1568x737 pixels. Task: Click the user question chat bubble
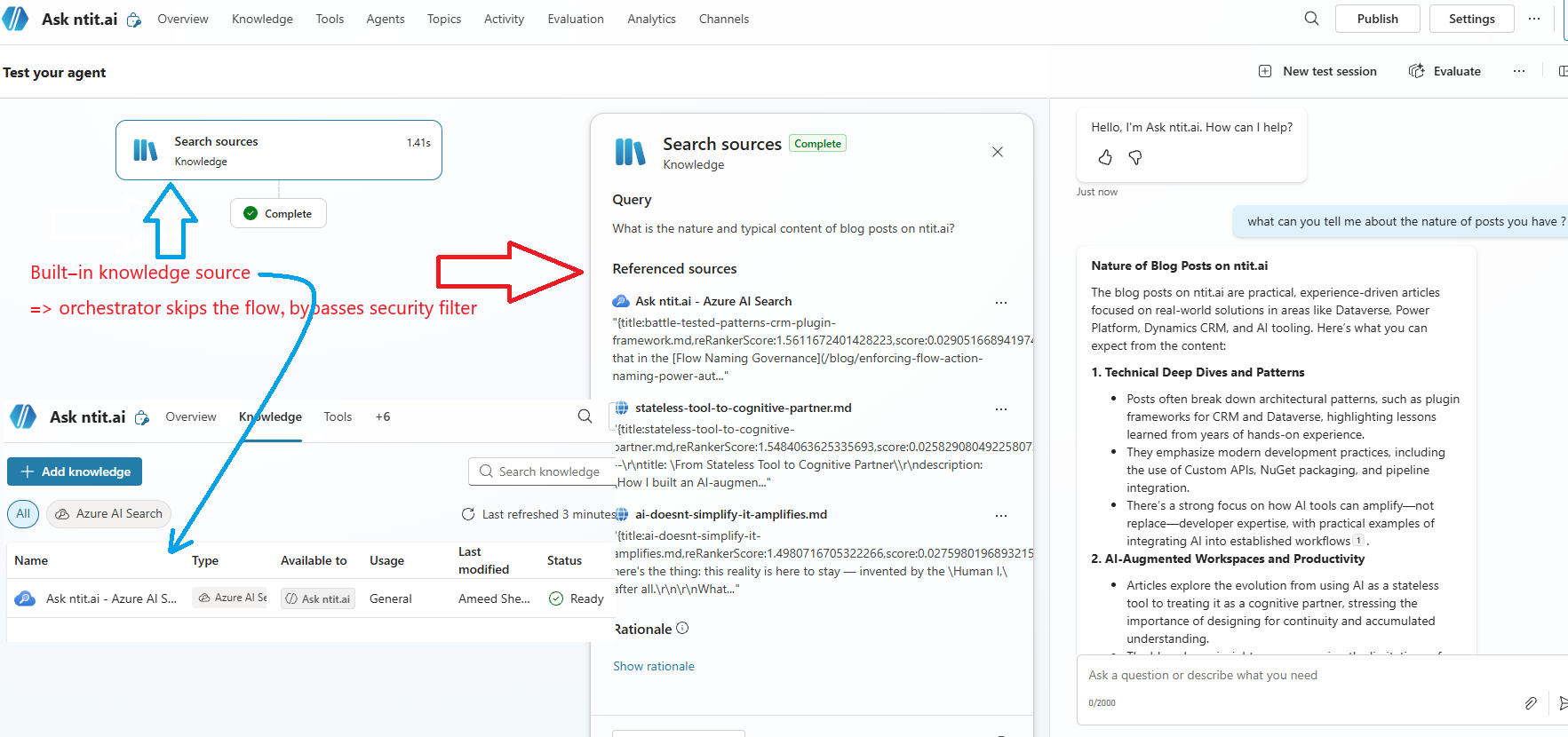tap(1402, 221)
